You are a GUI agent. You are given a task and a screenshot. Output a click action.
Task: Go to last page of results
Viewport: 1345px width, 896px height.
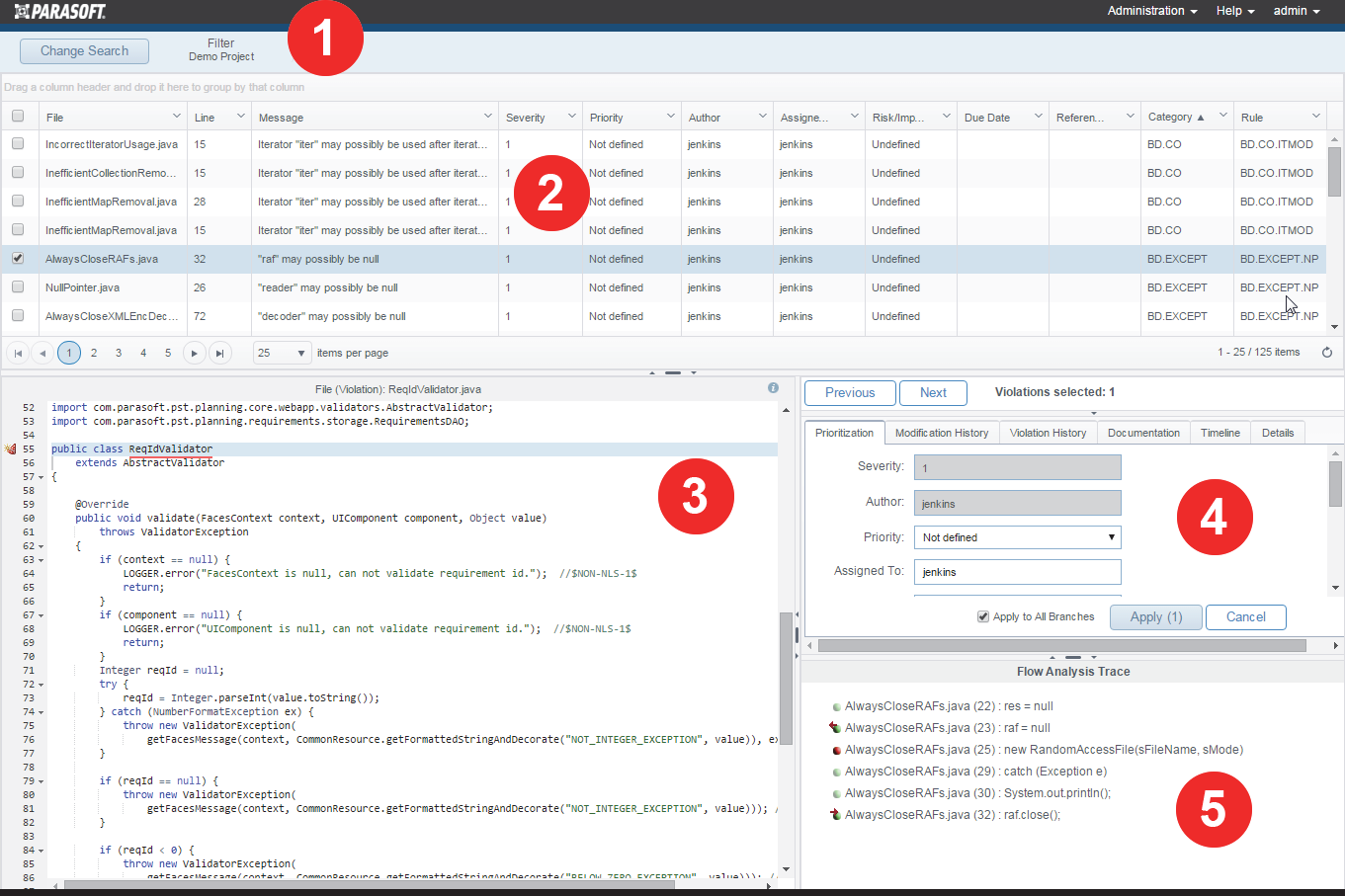tap(220, 353)
